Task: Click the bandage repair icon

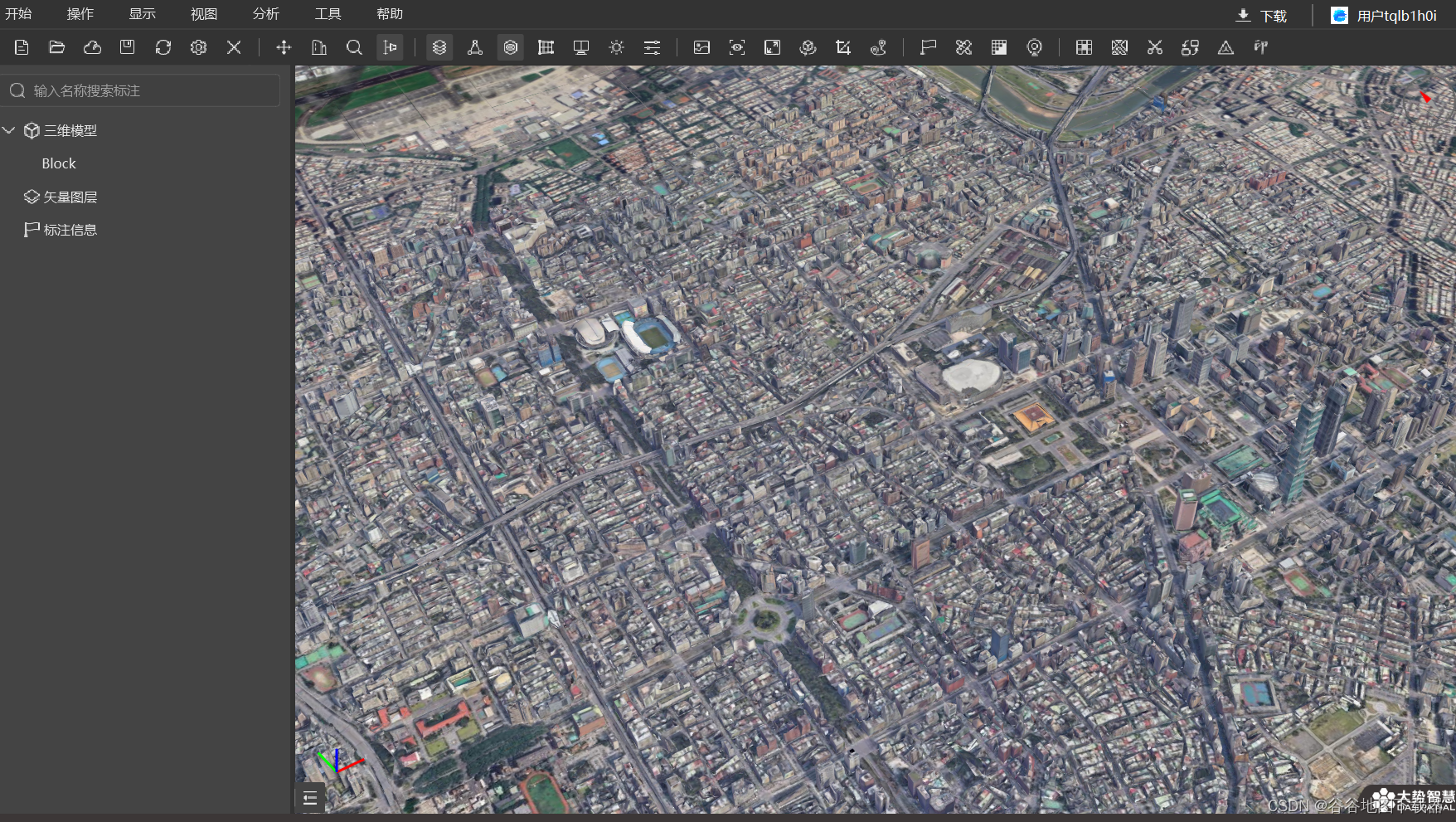Action: click(x=963, y=47)
